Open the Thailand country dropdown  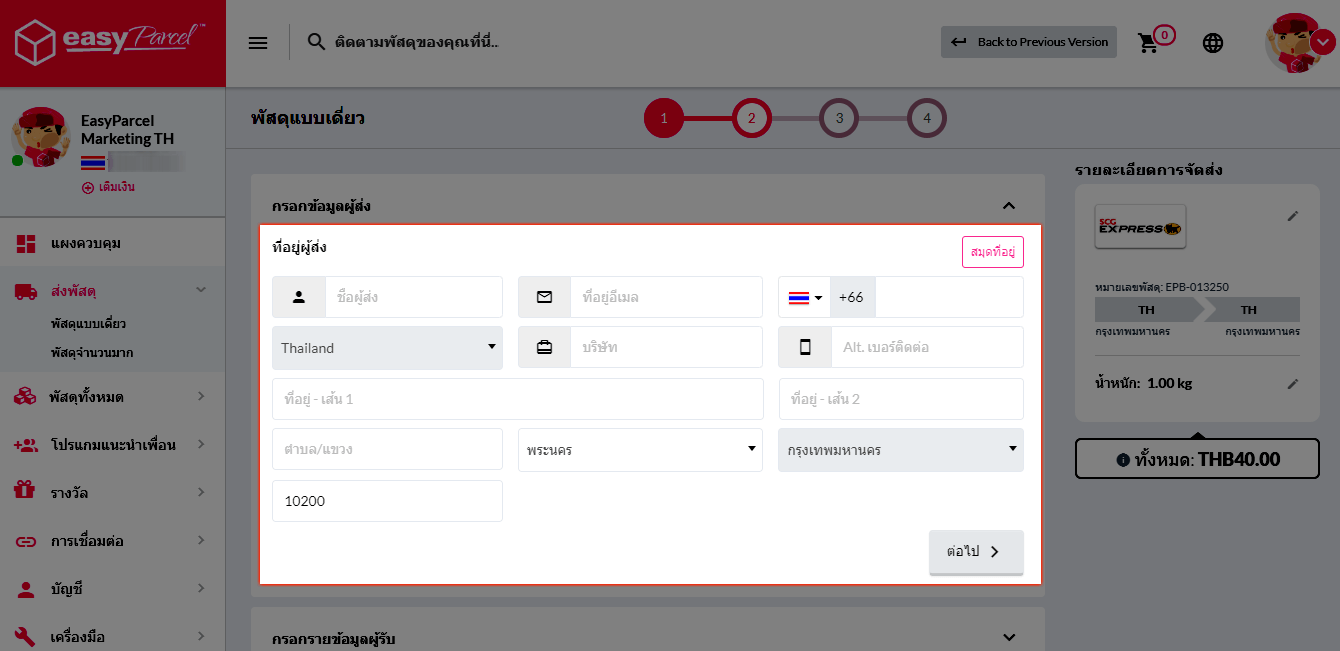coord(387,348)
